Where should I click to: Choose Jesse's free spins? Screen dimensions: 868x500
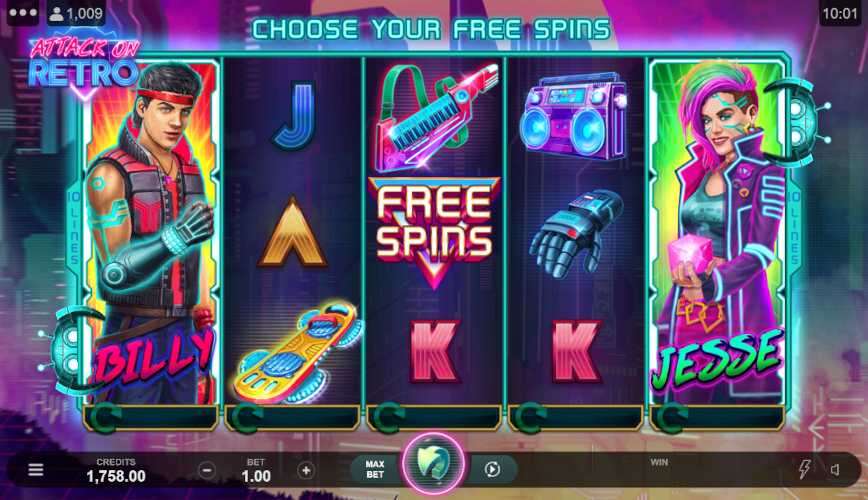[x=717, y=232]
